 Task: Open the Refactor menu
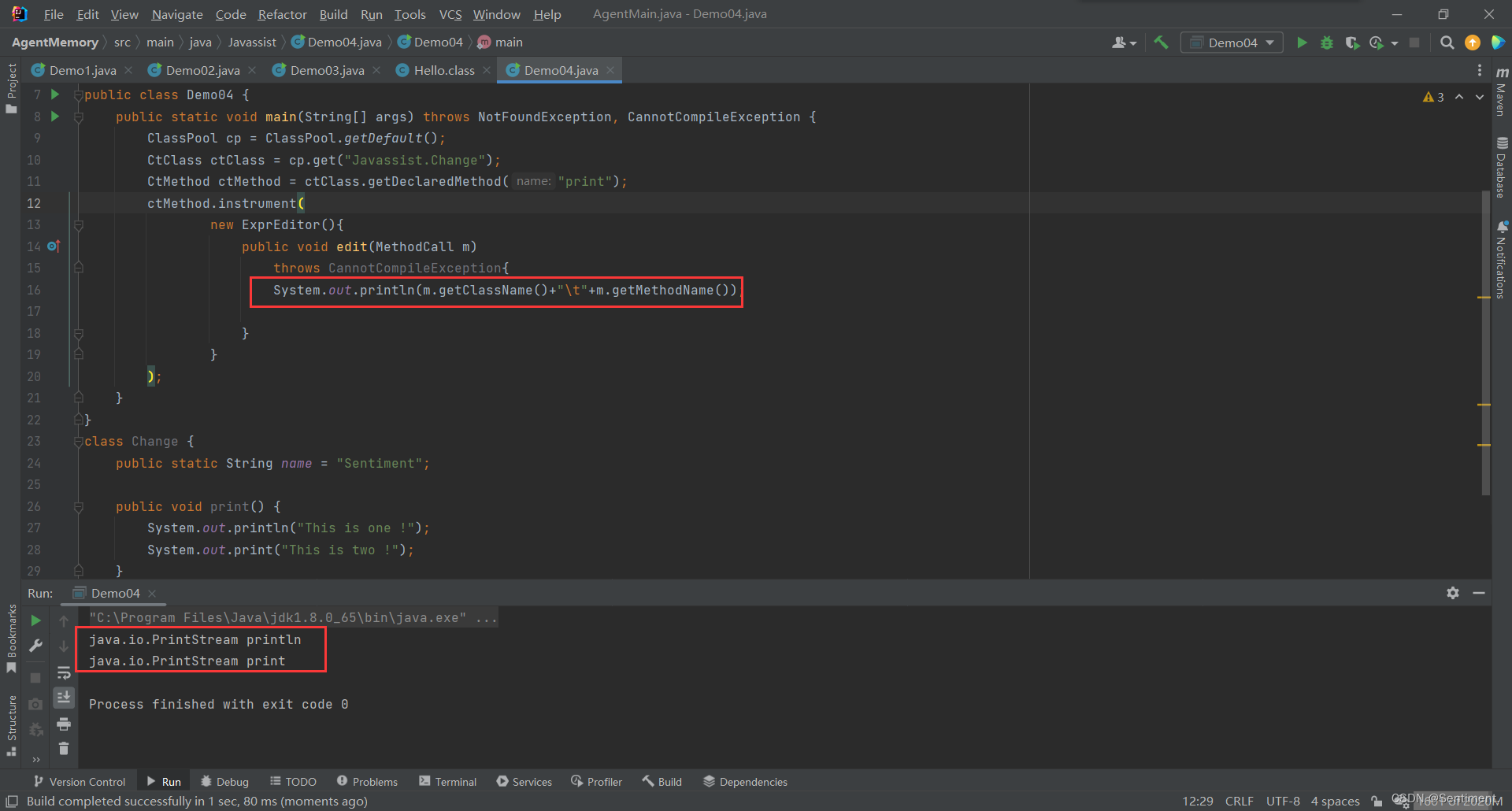pos(281,14)
